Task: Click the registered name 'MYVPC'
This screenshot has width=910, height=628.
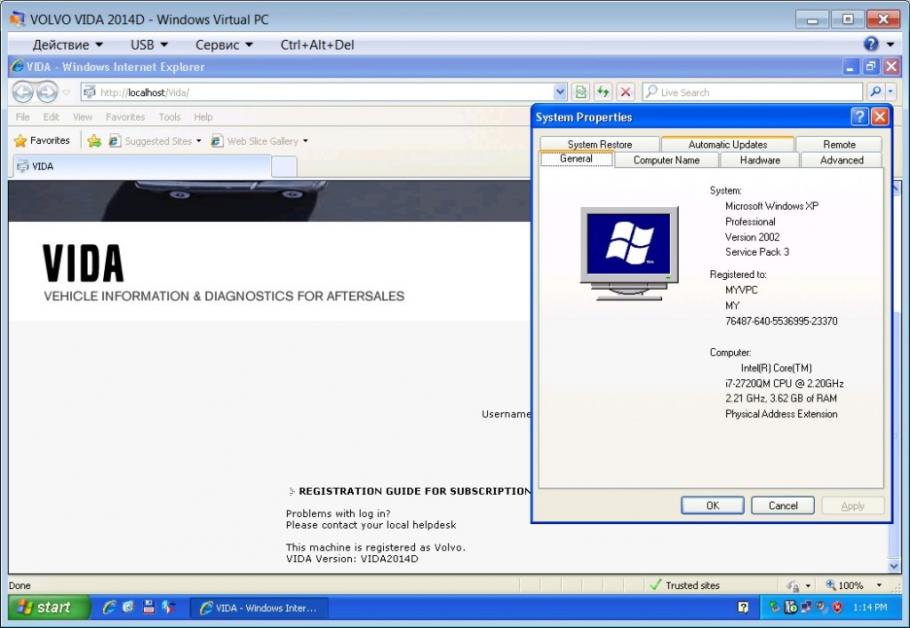Action: coord(741,290)
